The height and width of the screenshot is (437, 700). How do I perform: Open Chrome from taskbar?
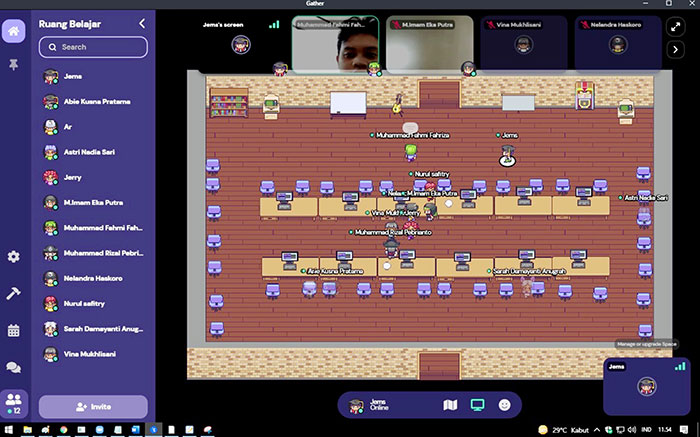point(63,430)
